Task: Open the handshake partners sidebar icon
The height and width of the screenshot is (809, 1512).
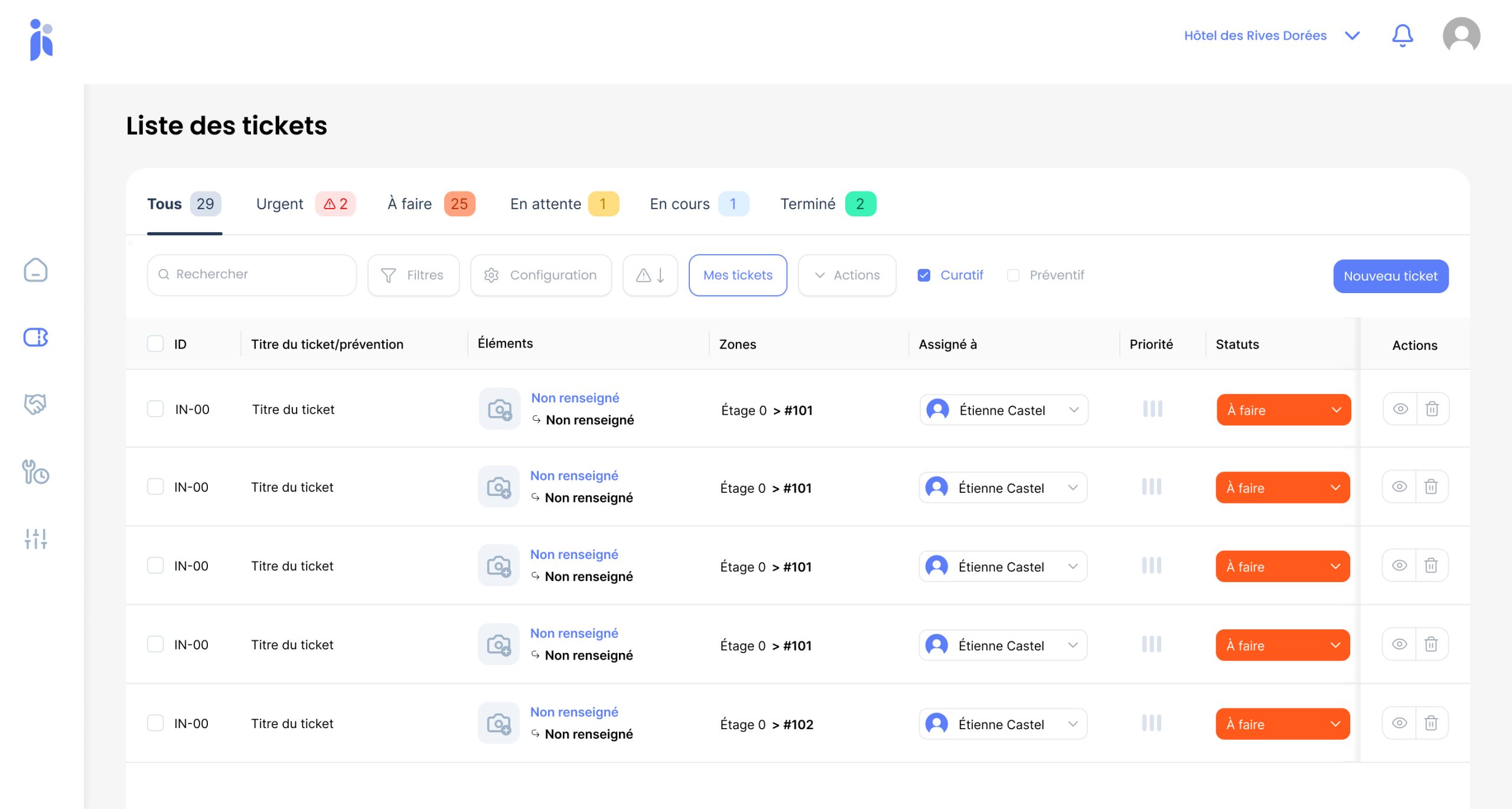Action: pos(35,404)
